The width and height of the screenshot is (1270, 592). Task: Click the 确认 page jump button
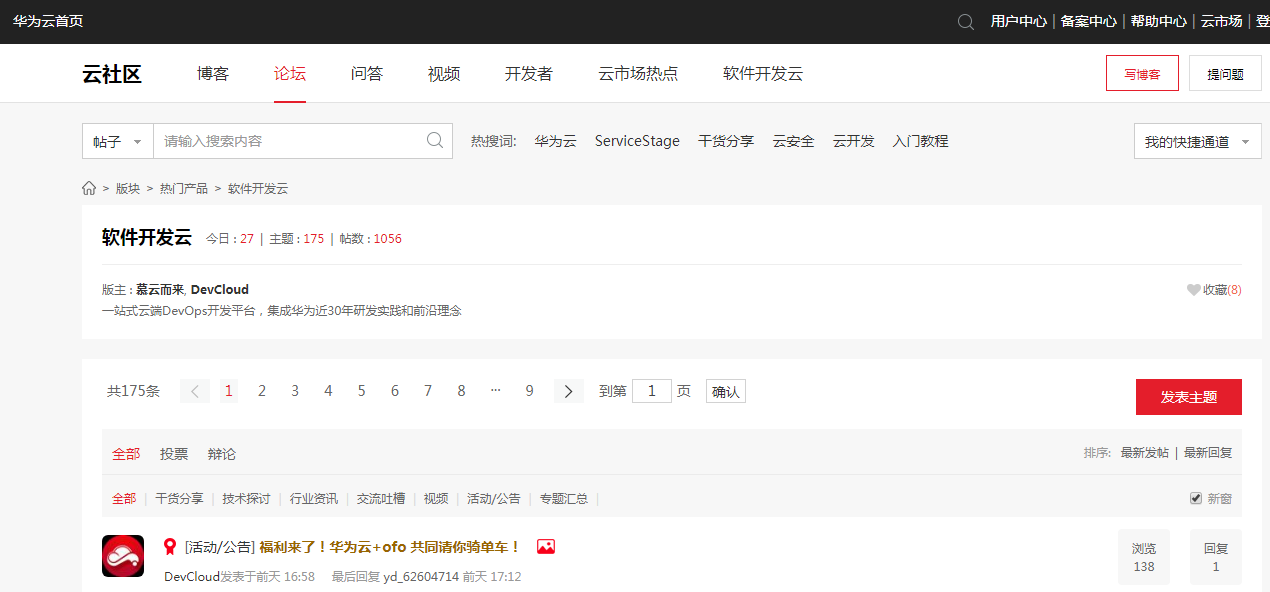tap(726, 391)
